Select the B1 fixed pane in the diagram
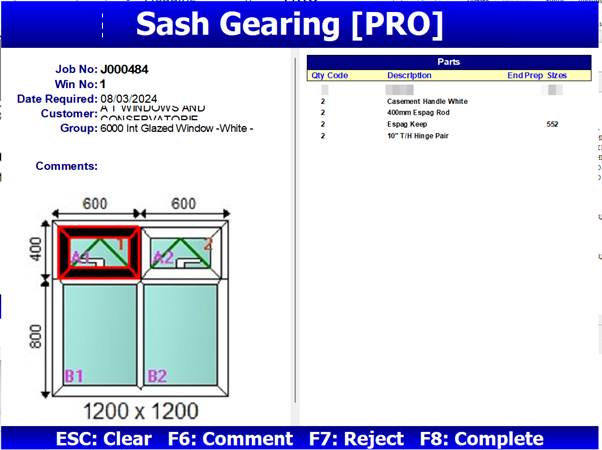602x450 pixels. point(100,335)
